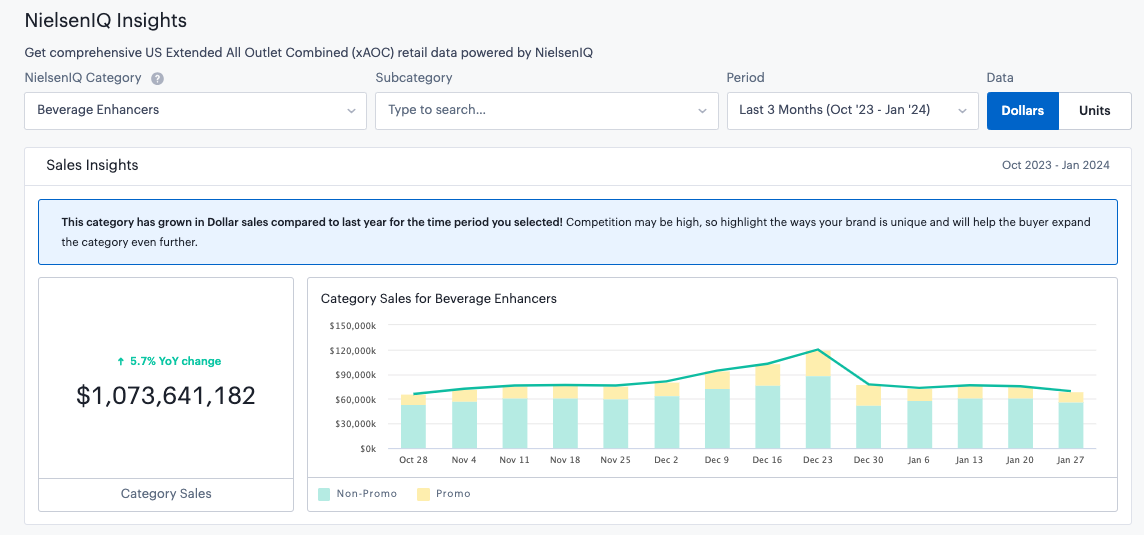1144x535 pixels.
Task: Click the $90,000k axis label
Action: (x=356, y=375)
